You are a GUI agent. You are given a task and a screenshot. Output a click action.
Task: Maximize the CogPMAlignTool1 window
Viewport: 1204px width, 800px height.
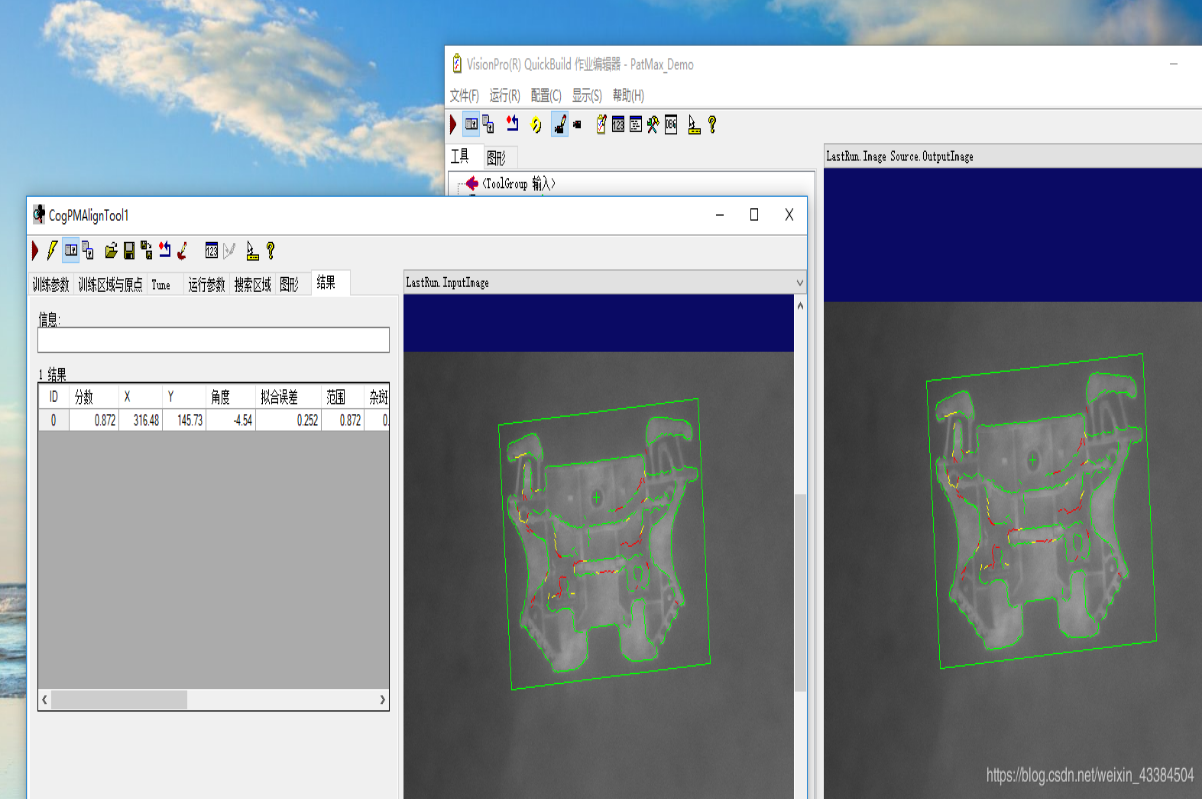click(754, 215)
